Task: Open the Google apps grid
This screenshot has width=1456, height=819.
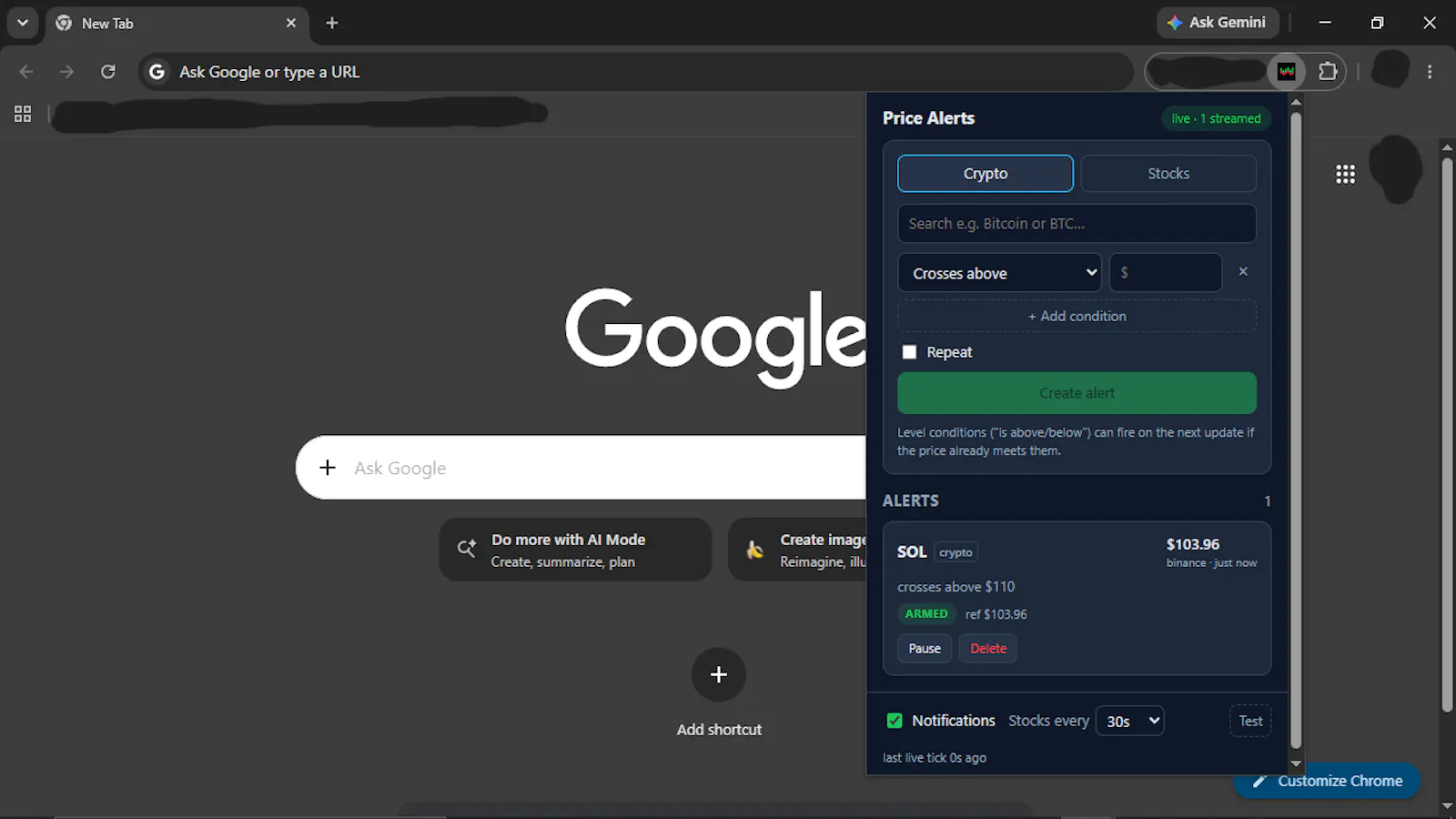Action: click(1345, 174)
